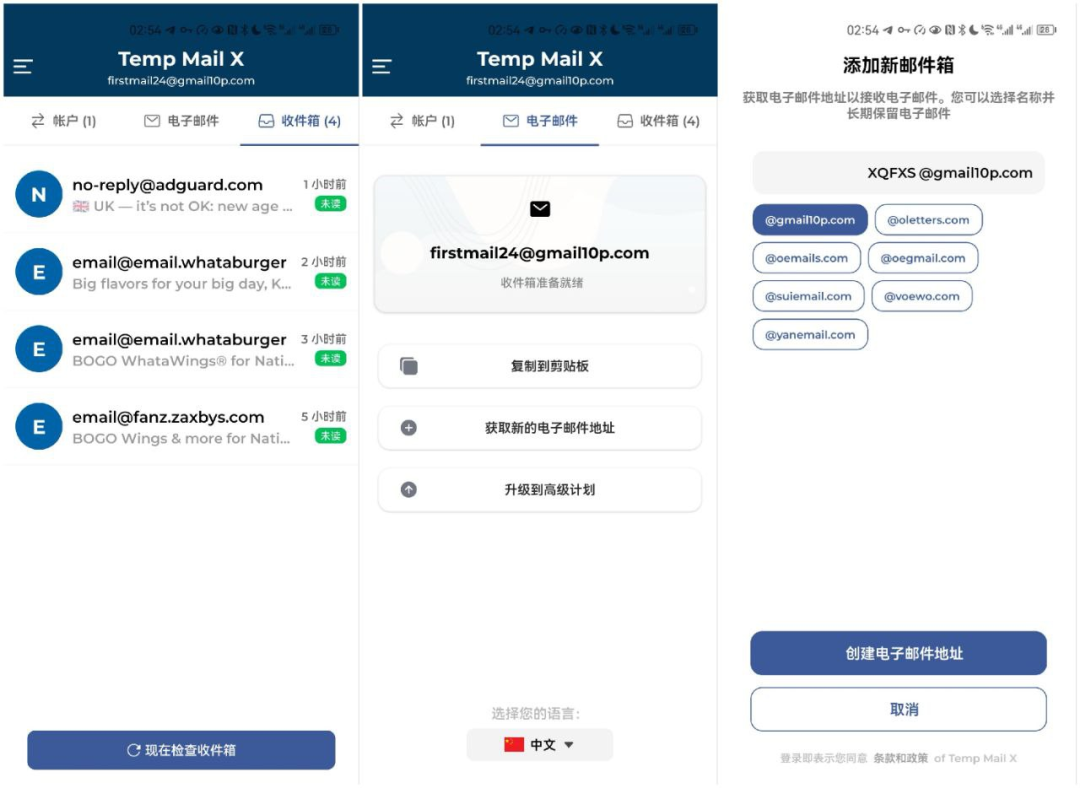
Task: Select the @yanemail.com domain chip
Action: [x=810, y=335]
